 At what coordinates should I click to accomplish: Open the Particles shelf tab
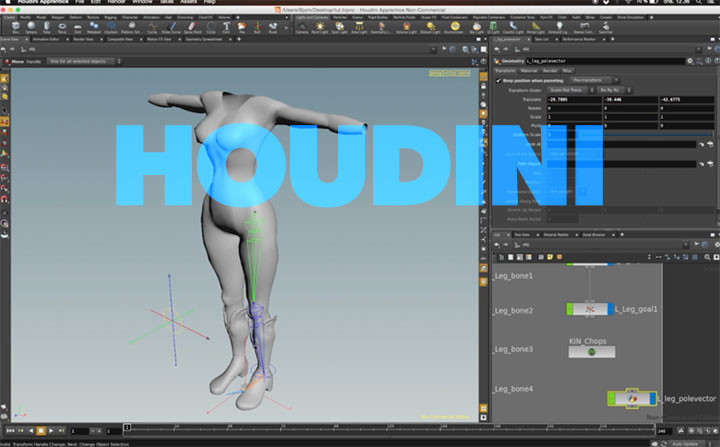[x=340, y=17]
